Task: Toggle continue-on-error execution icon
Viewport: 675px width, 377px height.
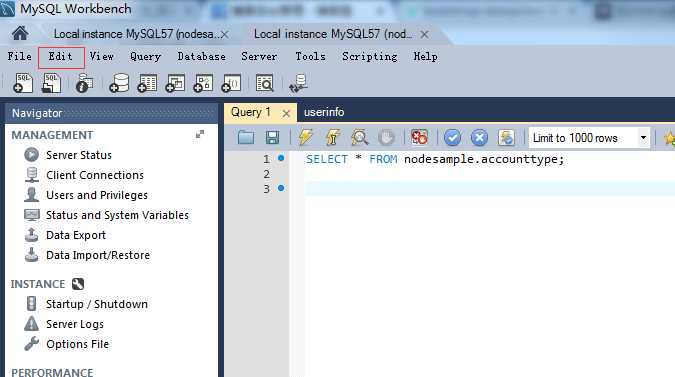Action: click(419, 137)
